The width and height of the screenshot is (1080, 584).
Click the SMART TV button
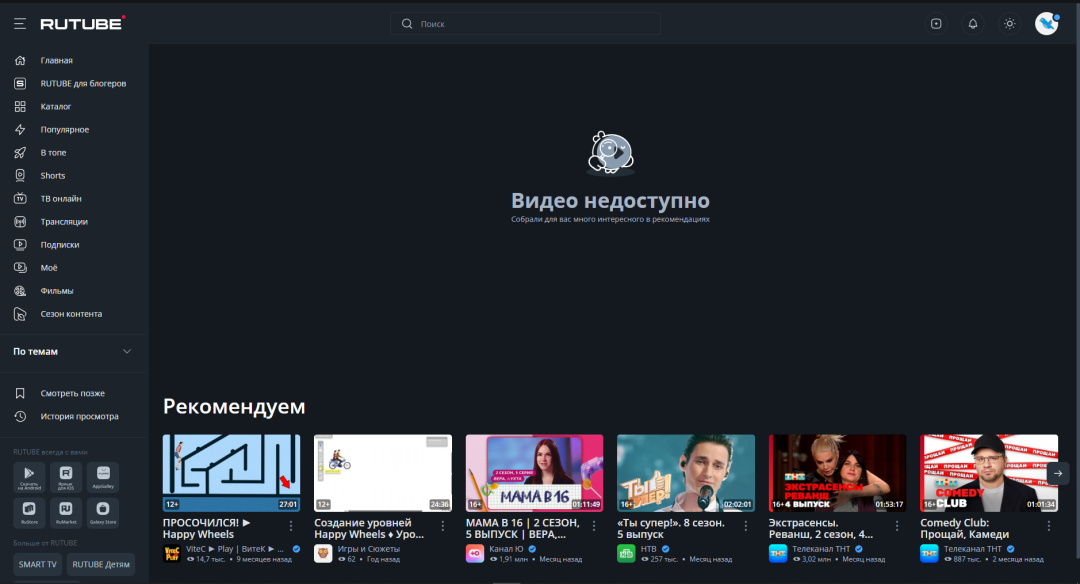coord(38,565)
